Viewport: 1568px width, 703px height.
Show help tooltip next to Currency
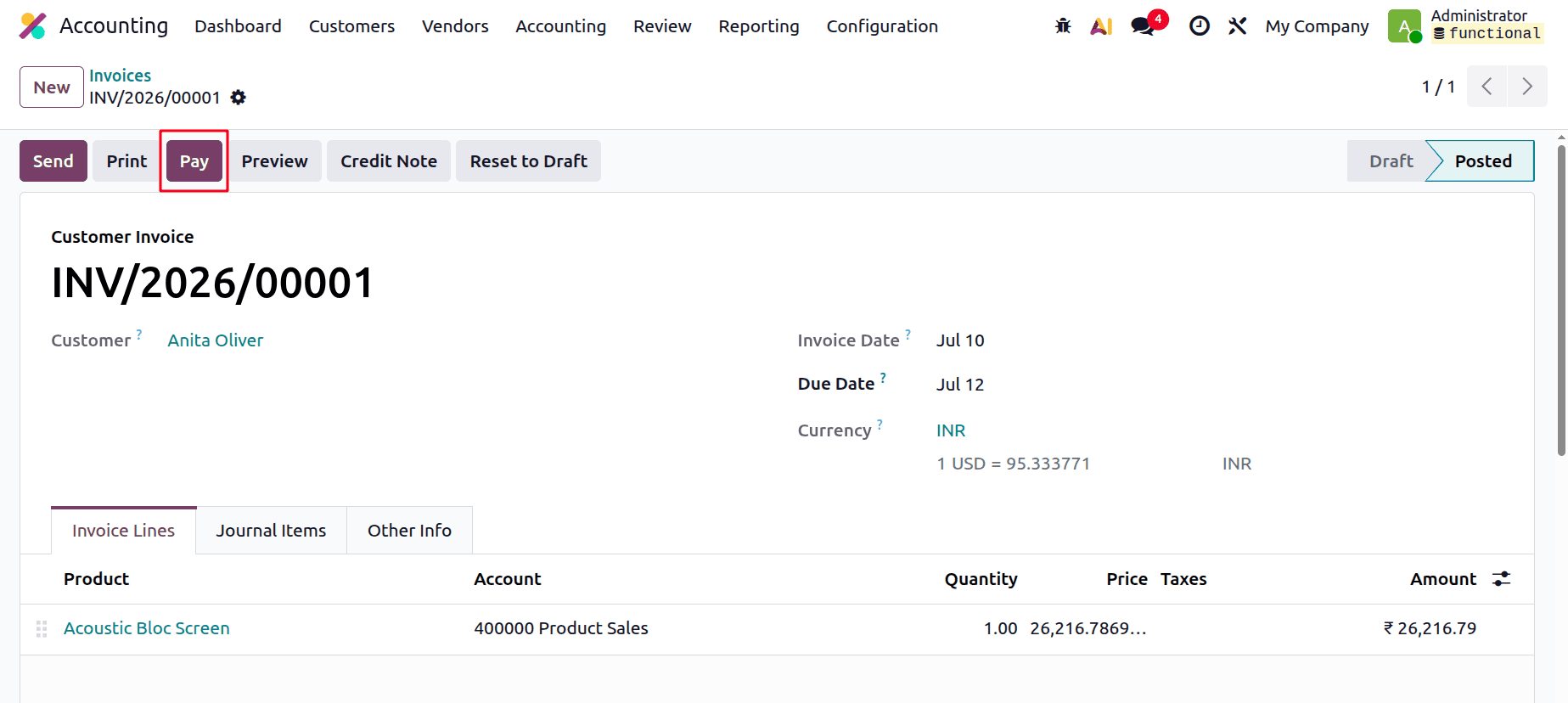point(880,424)
